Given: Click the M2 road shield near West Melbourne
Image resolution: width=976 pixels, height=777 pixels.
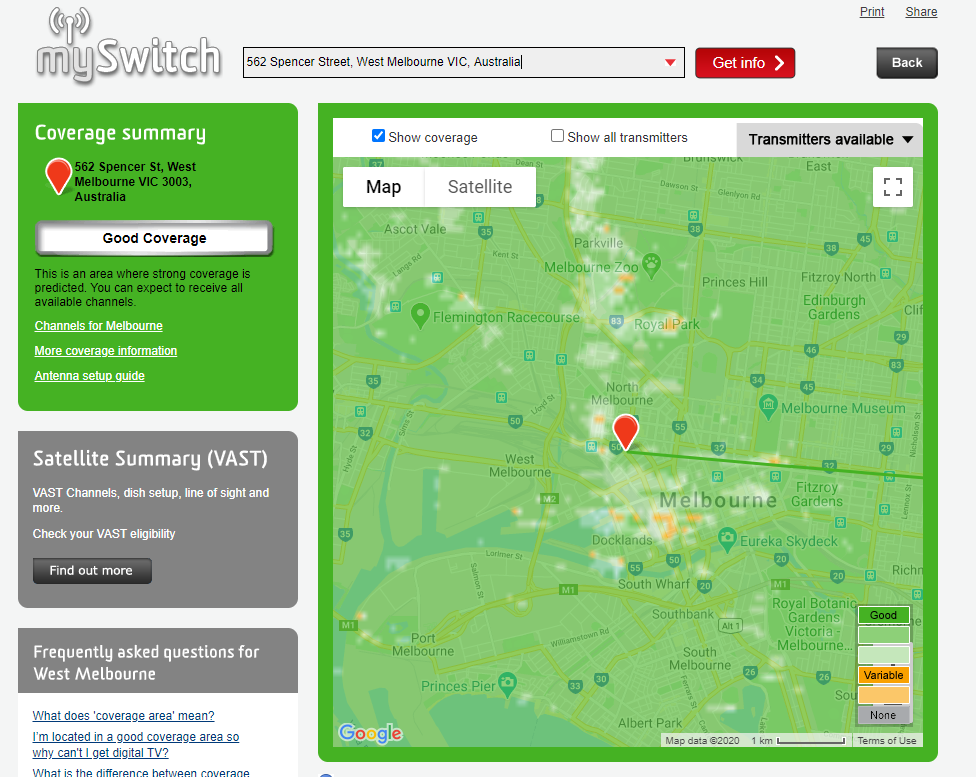Looking at the screenshot, I should 550,499.
